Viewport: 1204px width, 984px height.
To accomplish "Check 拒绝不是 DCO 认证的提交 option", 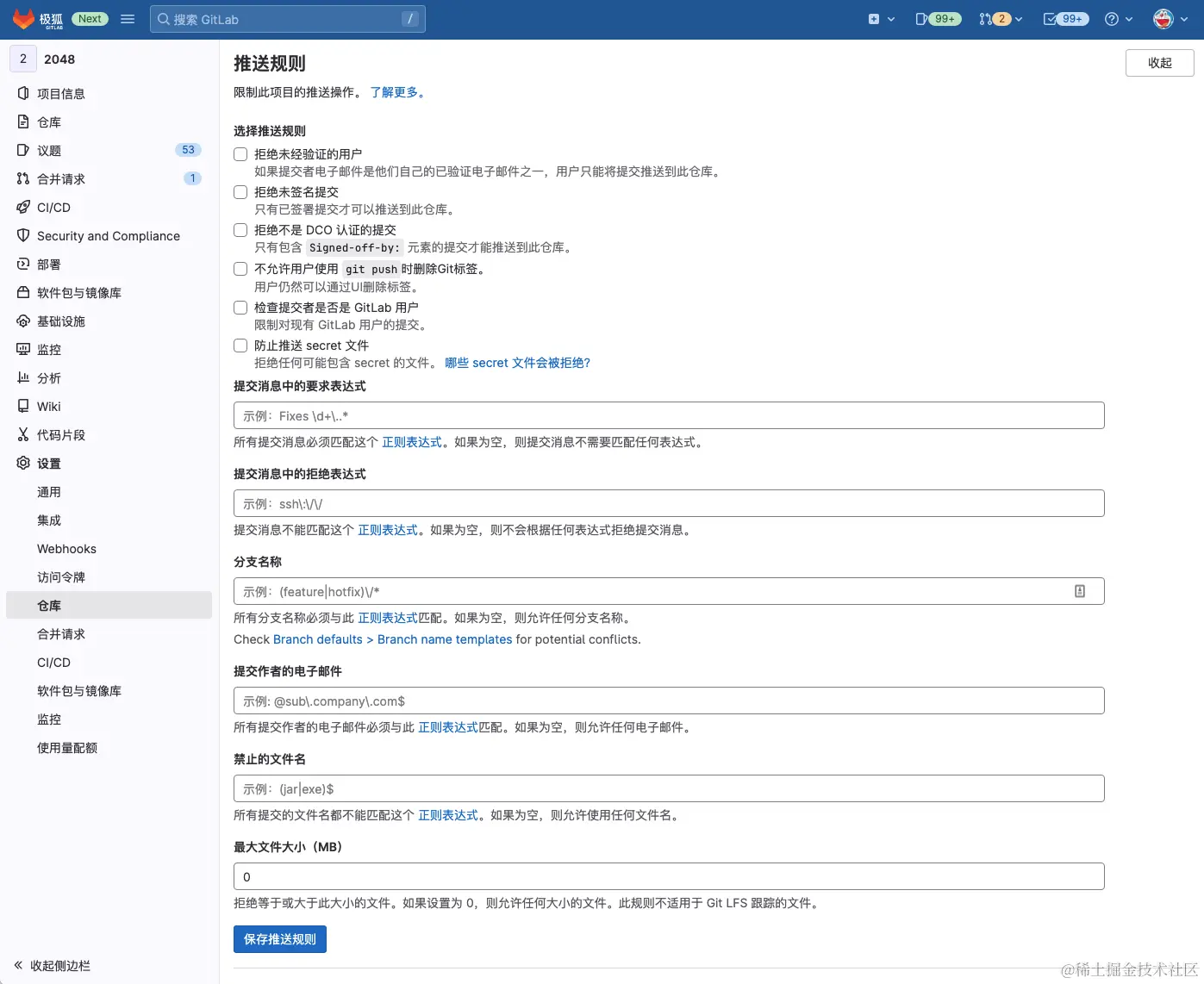I will coord(240,230).
